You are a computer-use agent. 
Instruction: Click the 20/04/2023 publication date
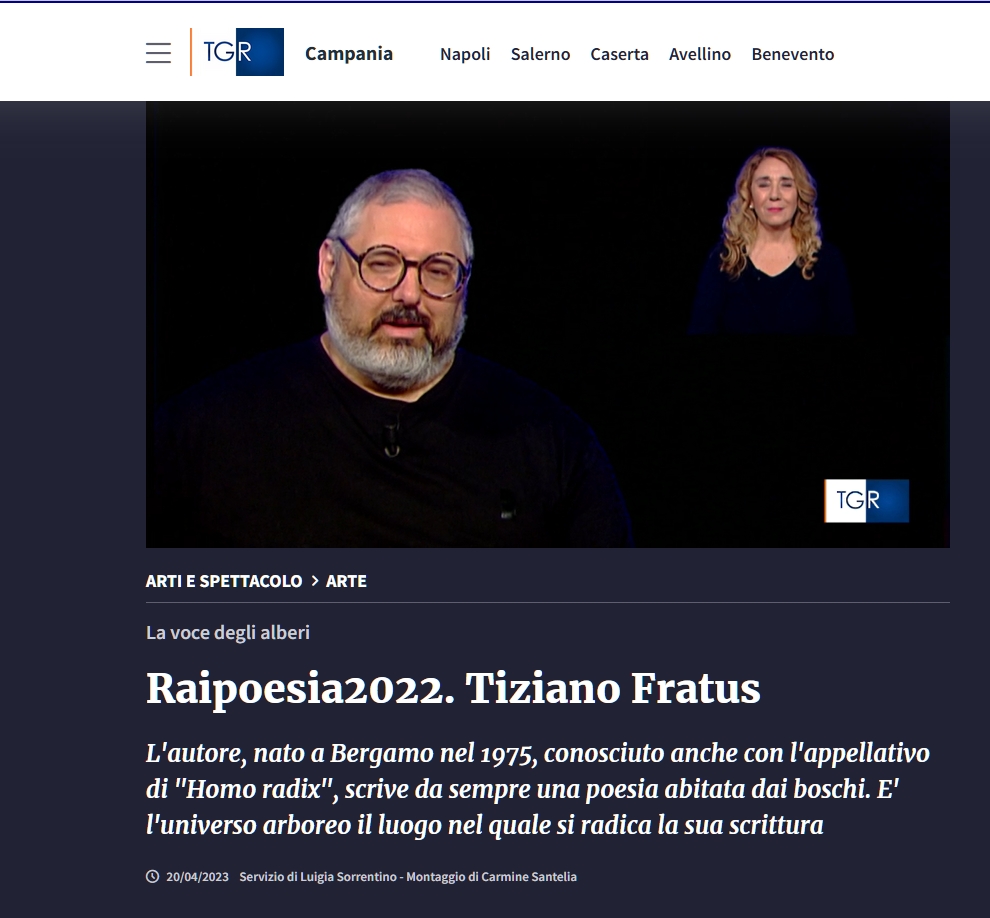click(x=197, y=876)
